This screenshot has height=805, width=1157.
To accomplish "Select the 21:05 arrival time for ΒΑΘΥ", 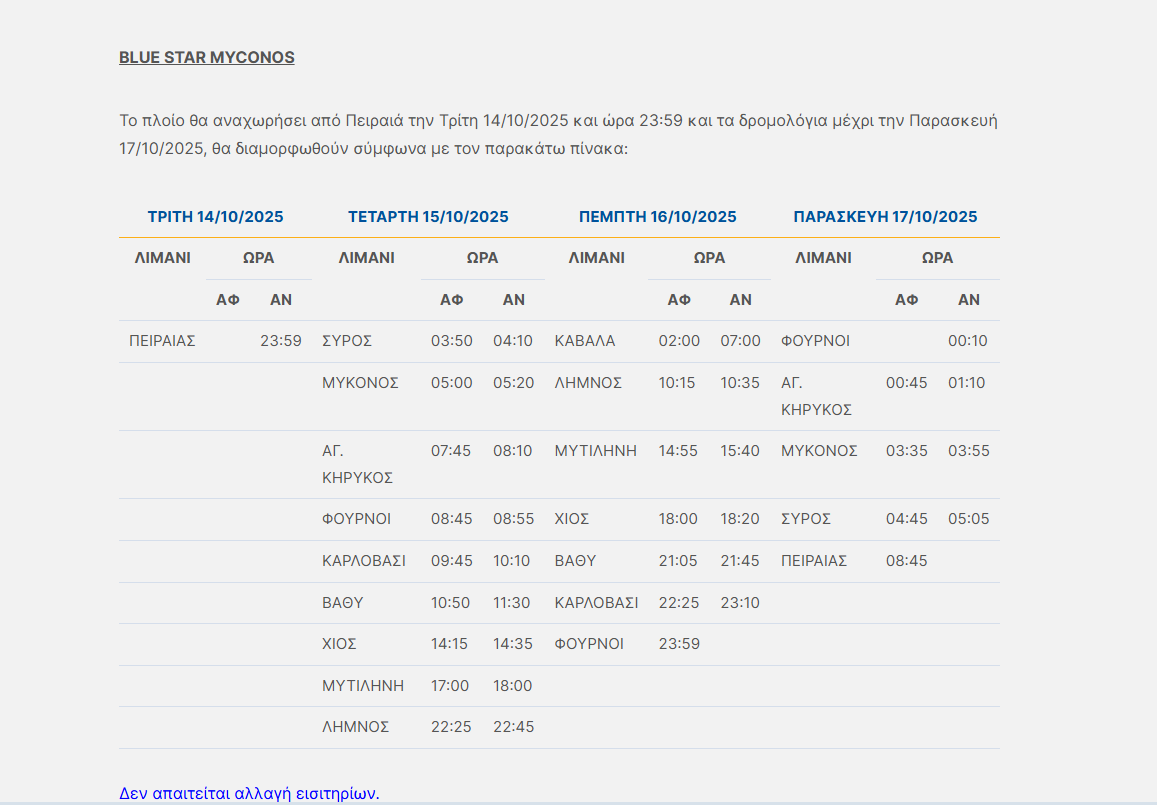I will [678, 561].
